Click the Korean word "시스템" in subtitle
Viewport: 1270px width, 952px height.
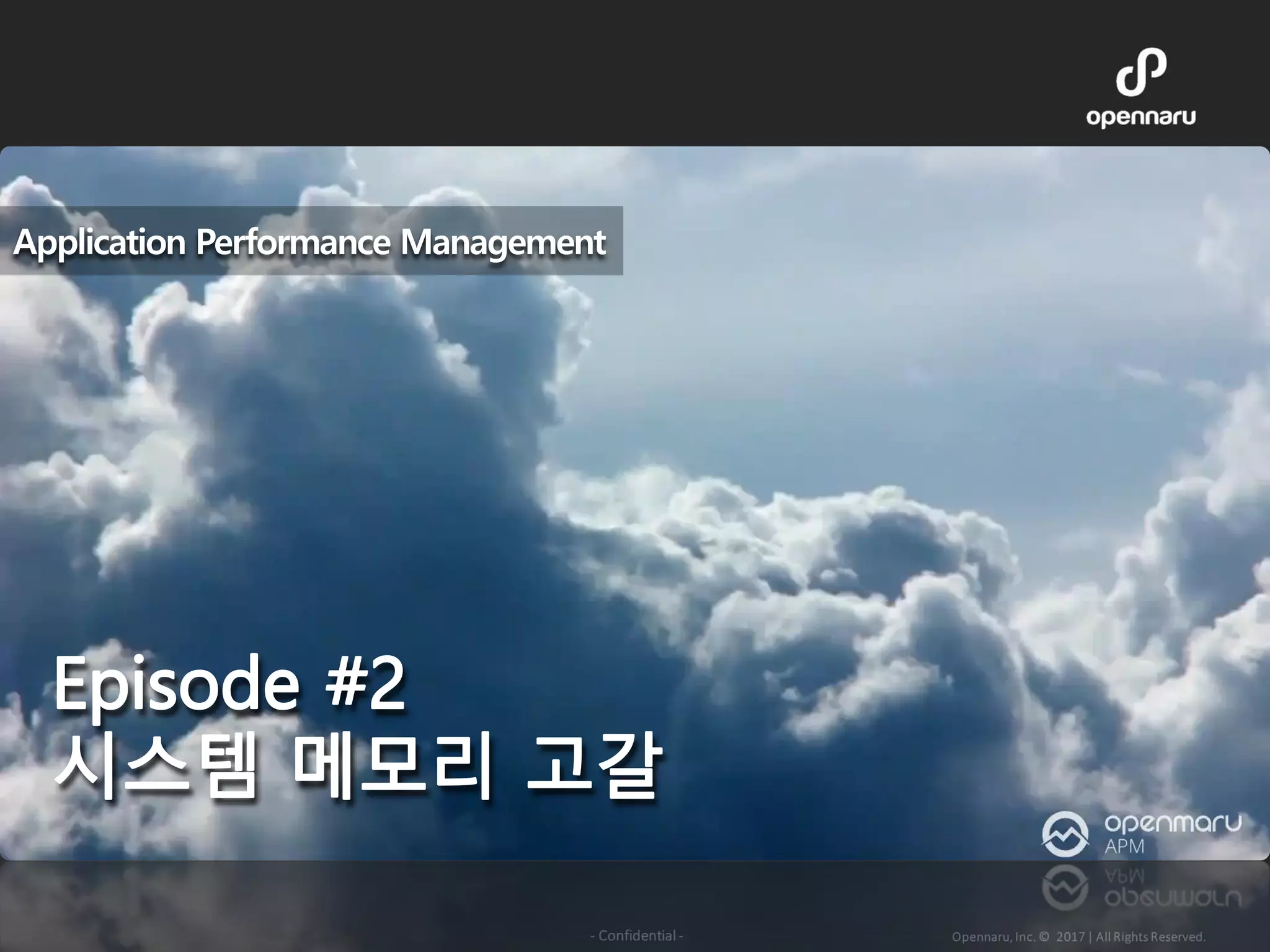[155, 766]
